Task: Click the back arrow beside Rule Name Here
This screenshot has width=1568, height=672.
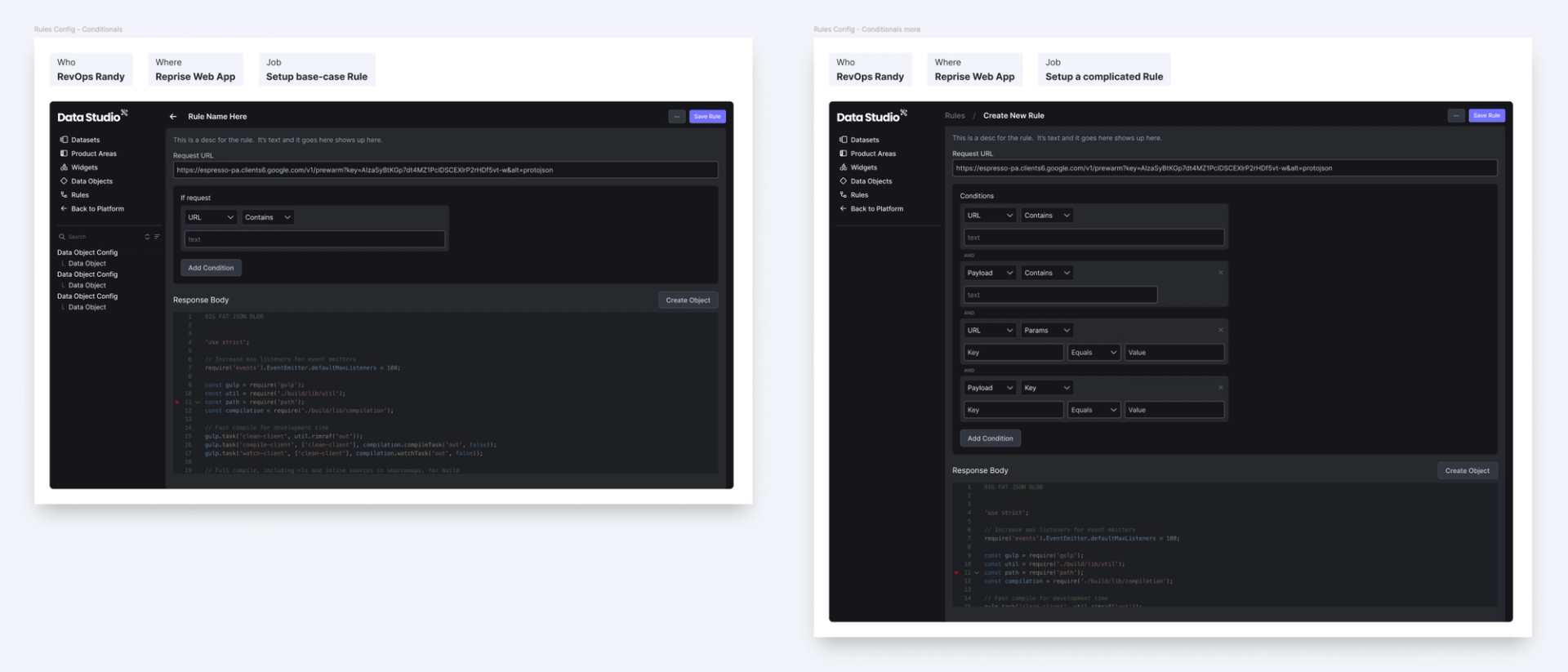Action: coord(173,117)
